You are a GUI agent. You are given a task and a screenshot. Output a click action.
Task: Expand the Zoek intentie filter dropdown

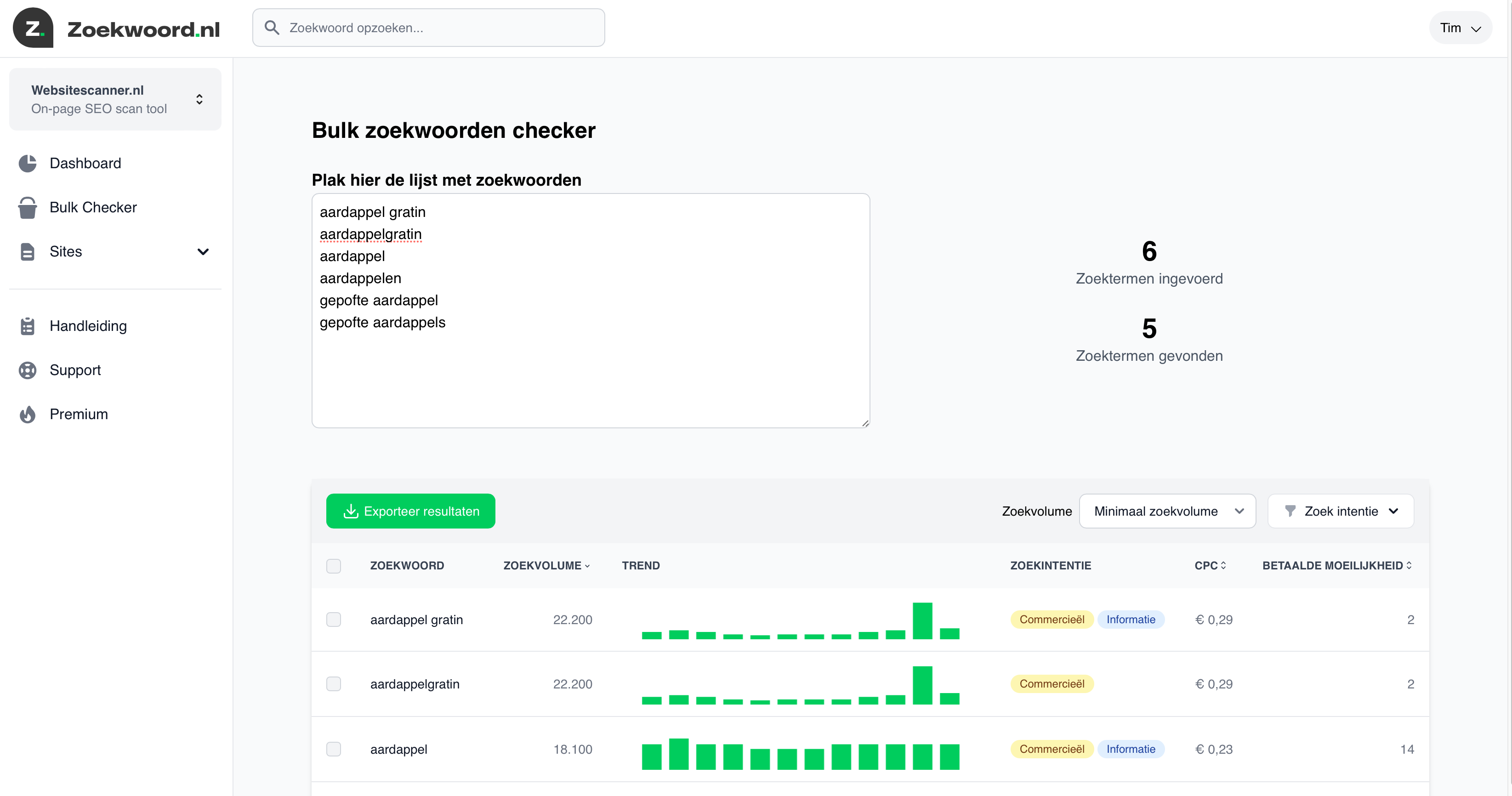(x=1341, y=511)
